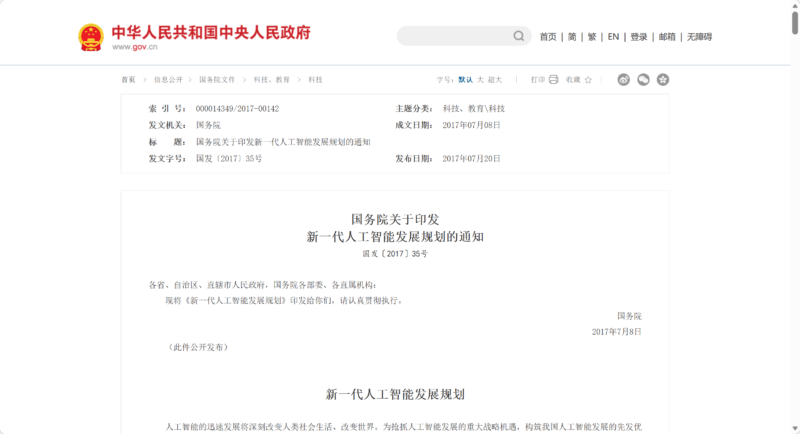Click the 标题 value in the info table

(283, 142)
